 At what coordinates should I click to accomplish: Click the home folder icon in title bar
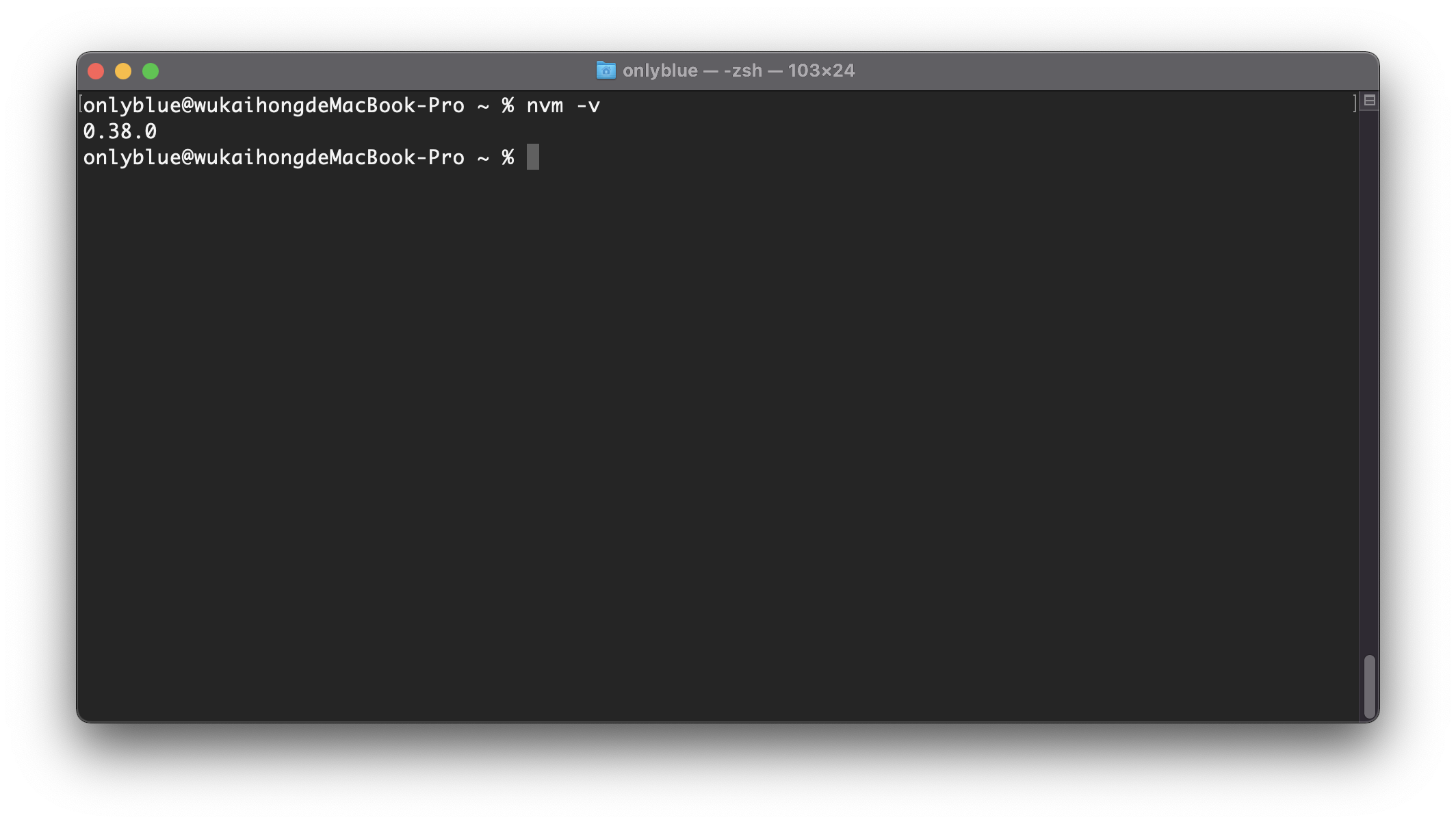[x=606, y=70]
